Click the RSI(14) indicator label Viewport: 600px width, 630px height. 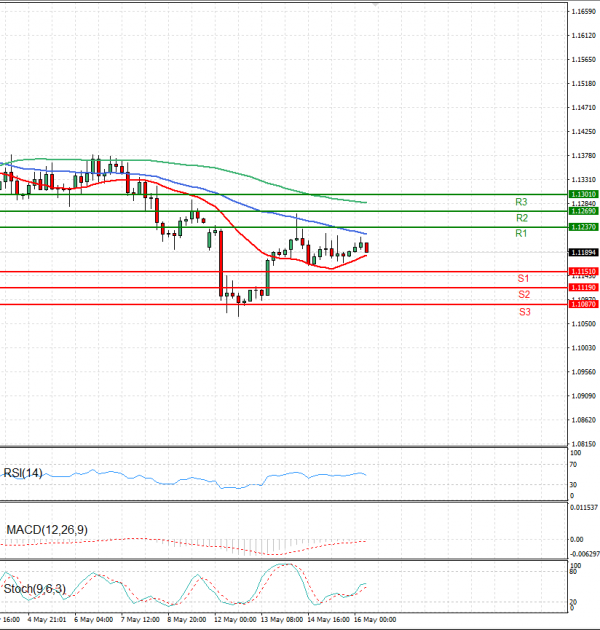point(23,473)
